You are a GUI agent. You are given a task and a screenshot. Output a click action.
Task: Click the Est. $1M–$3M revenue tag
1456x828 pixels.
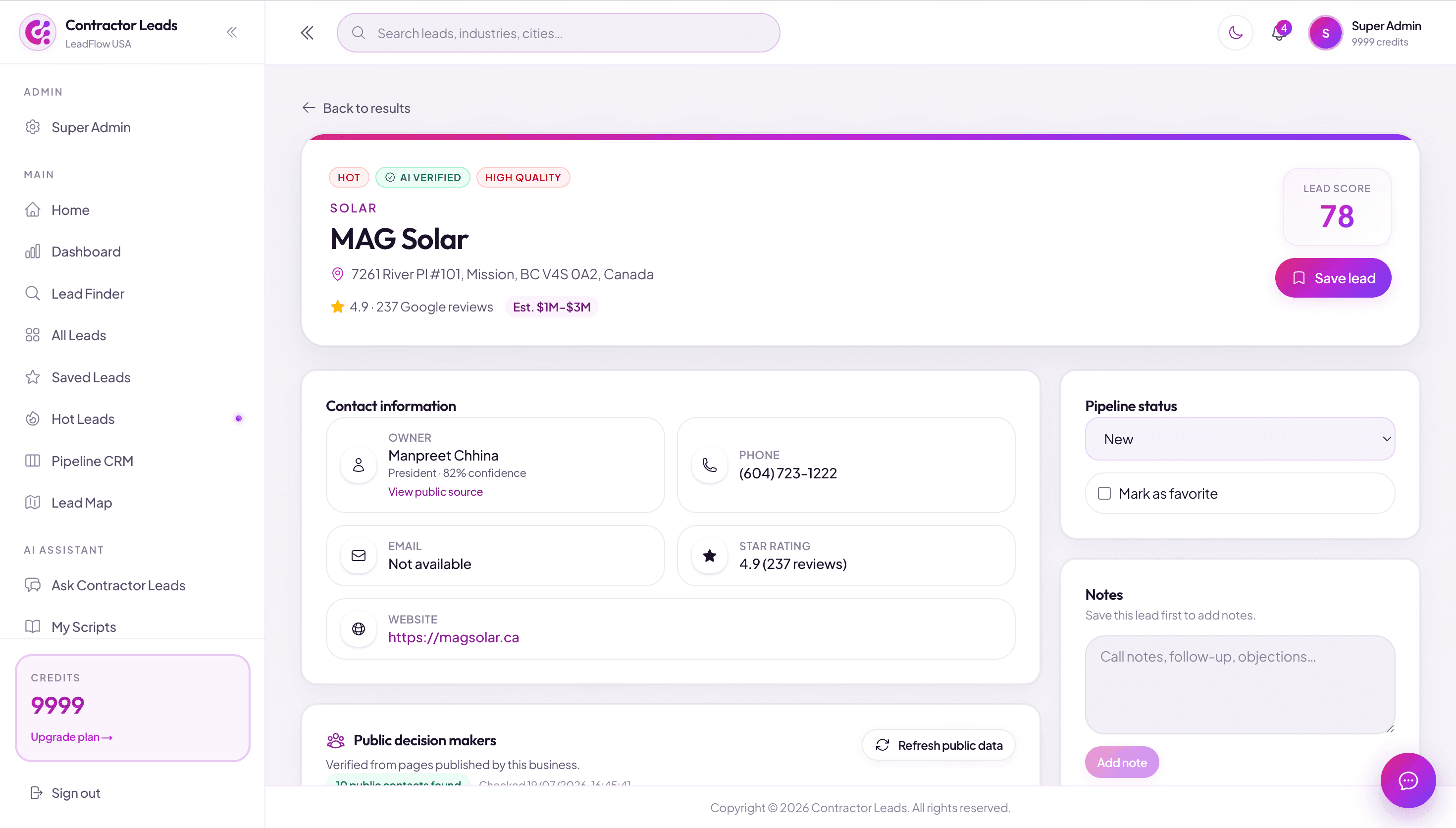tap(552, 307)
